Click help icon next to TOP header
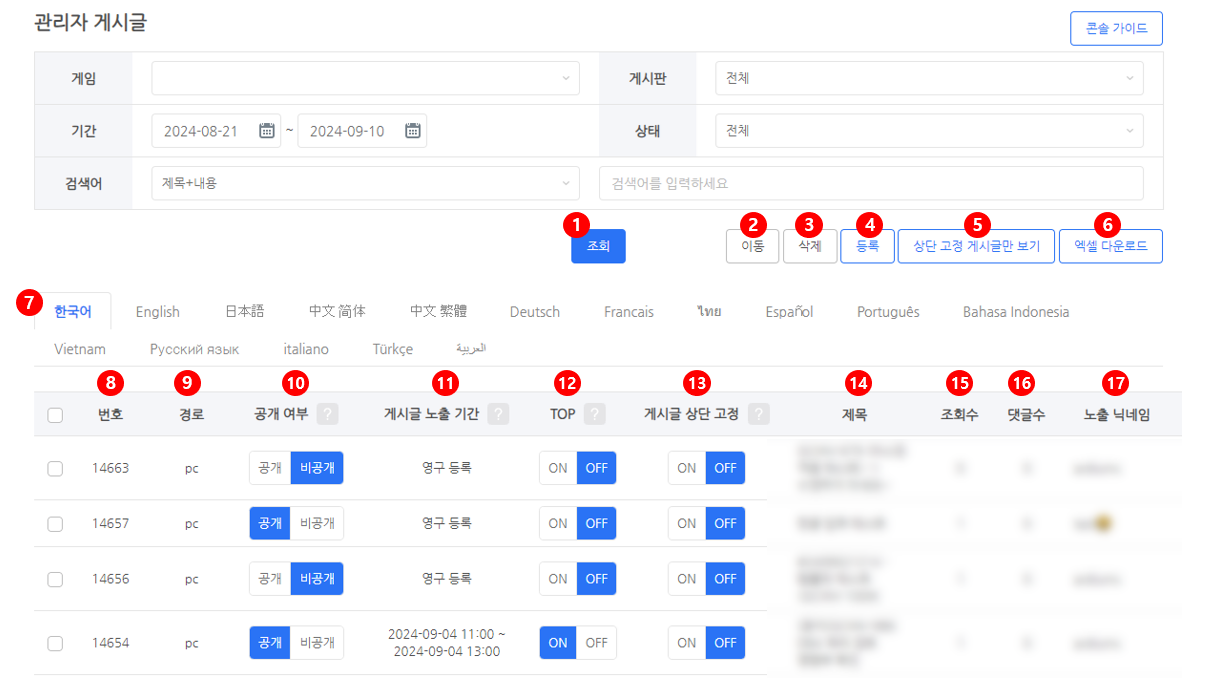The height and width of the screenshot is (696, 1209). [x=595, y=414]
